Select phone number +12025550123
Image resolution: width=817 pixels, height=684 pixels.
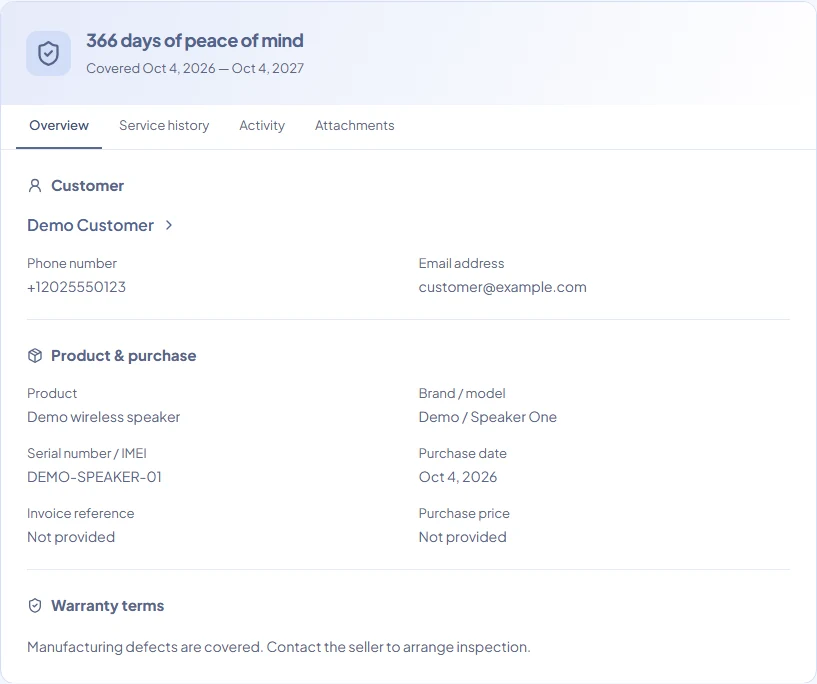(x=77, y=287)
